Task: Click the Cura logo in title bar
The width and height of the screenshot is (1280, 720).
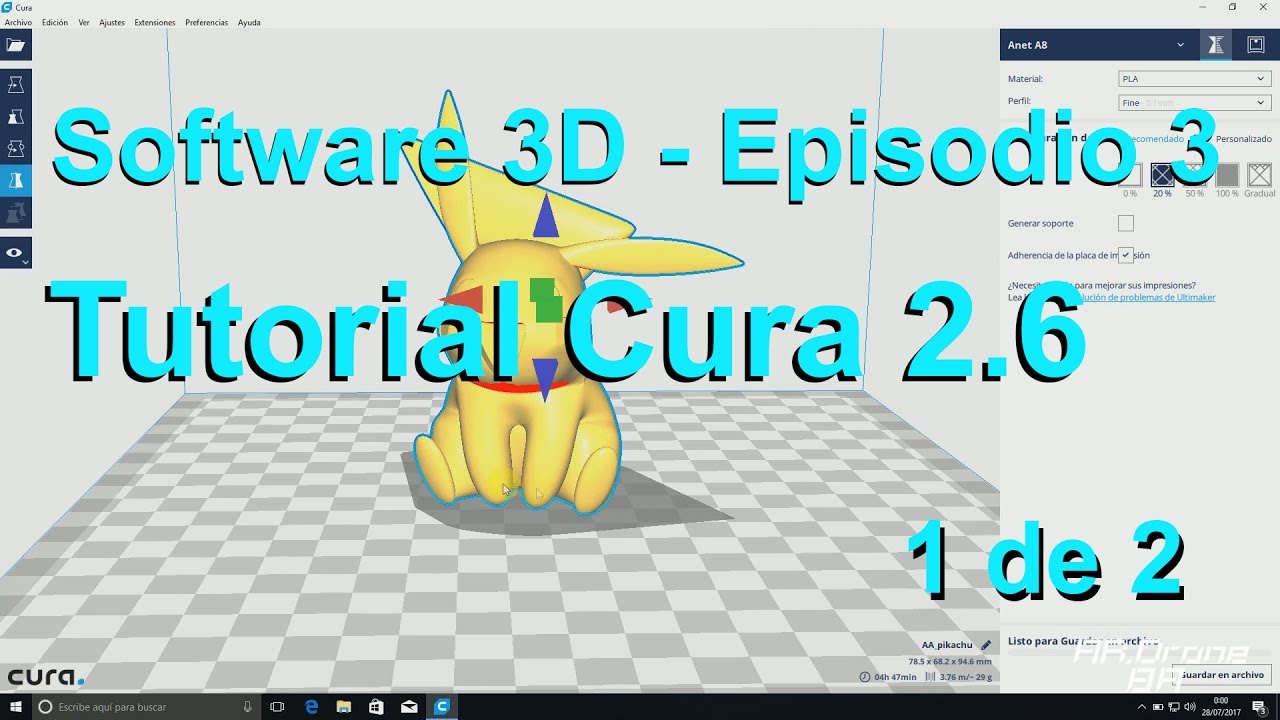Action: click(7, 7)
